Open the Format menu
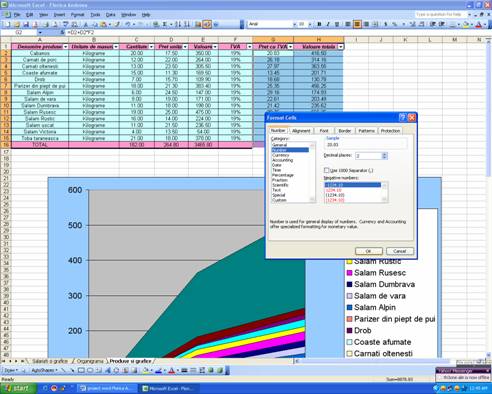This screenshot has height=394, width=492. point(77,15)
